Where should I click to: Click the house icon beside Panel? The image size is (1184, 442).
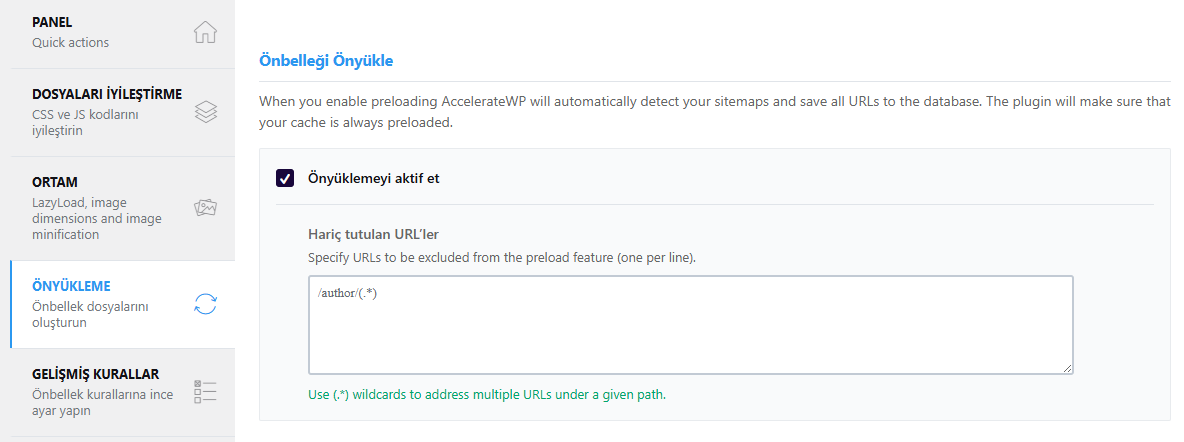(x=205, y=33)
